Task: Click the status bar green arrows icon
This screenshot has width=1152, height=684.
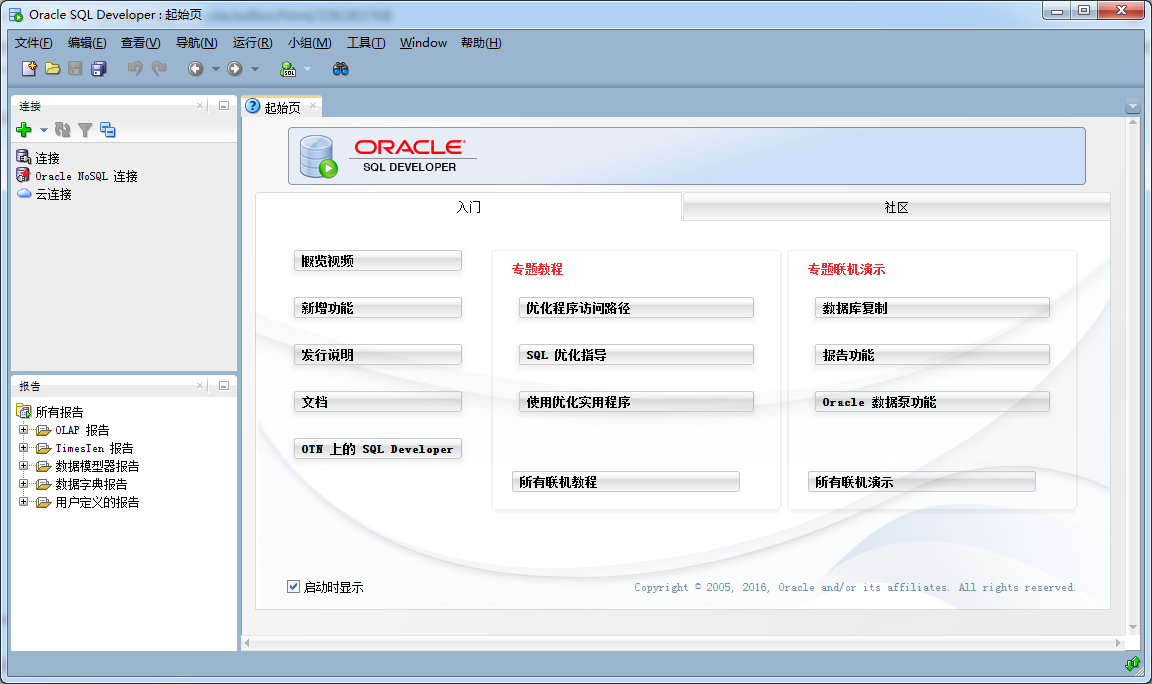Action: [x=1132, y=664]
